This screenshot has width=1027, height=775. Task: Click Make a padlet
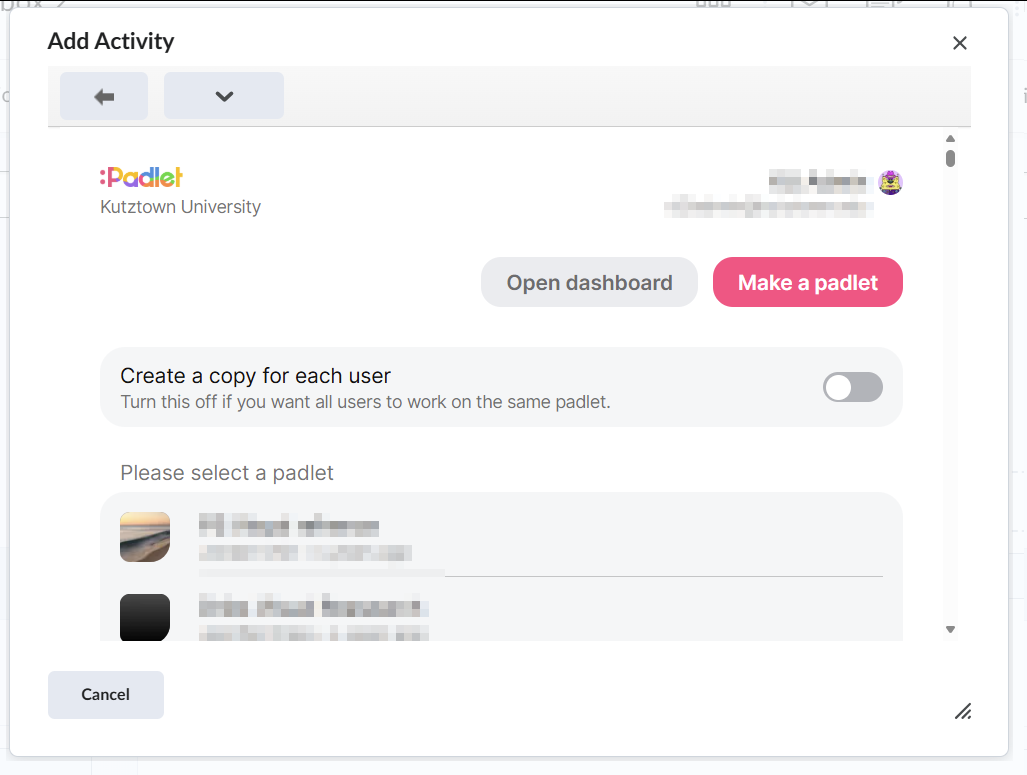coord(808,282)
